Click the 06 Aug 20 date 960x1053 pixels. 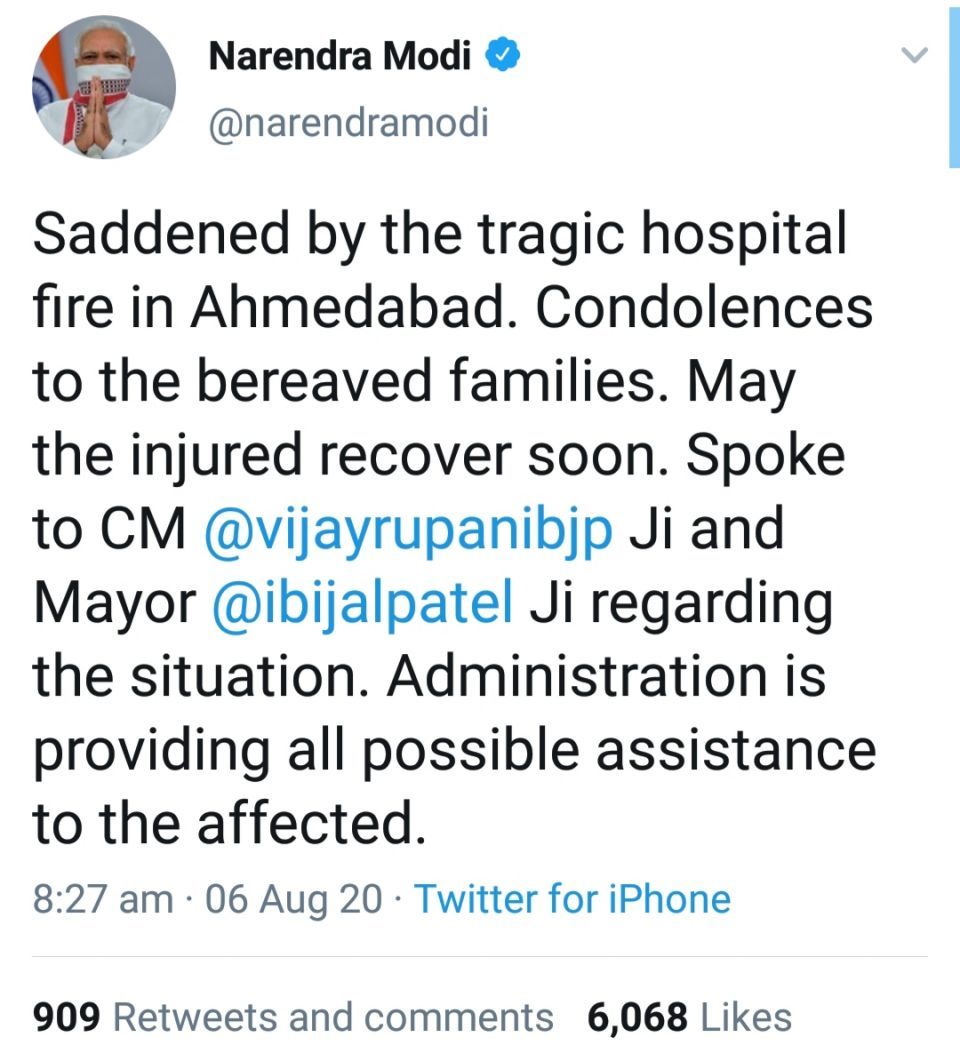tap(293, 899)
